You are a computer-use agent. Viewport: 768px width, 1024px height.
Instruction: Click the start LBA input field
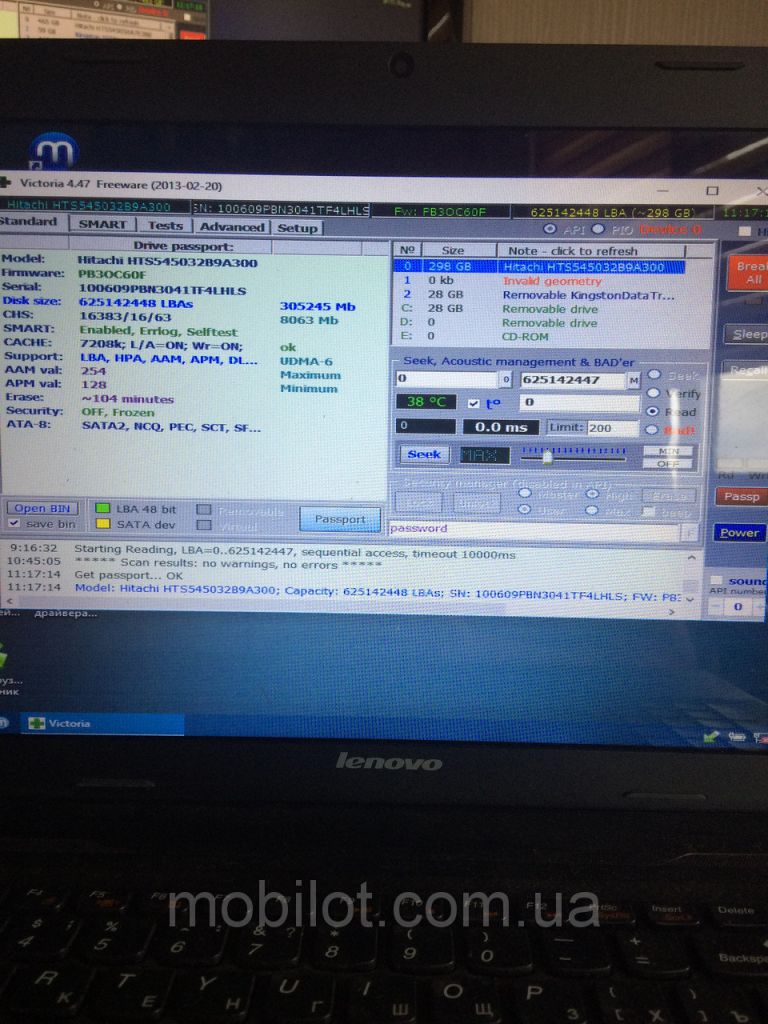[x=447, y=379]
